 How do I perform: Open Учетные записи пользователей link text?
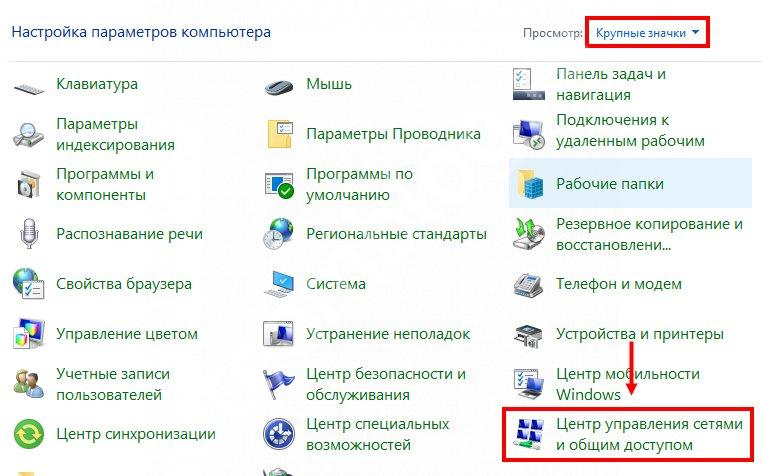[113, 384]
